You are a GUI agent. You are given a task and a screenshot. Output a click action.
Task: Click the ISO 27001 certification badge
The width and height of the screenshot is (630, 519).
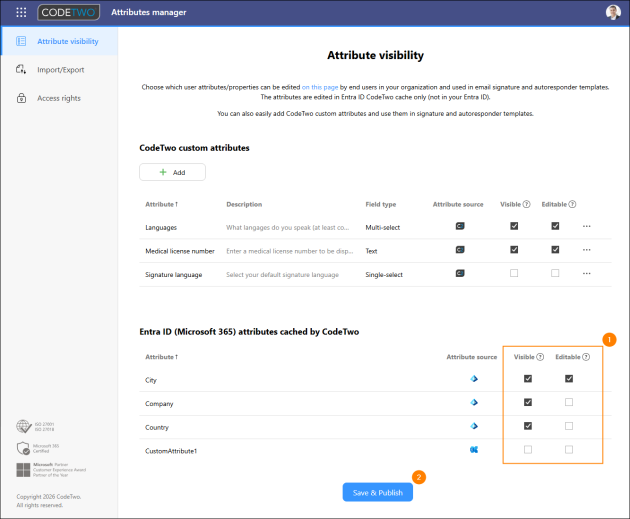click(x=35, y=427)
